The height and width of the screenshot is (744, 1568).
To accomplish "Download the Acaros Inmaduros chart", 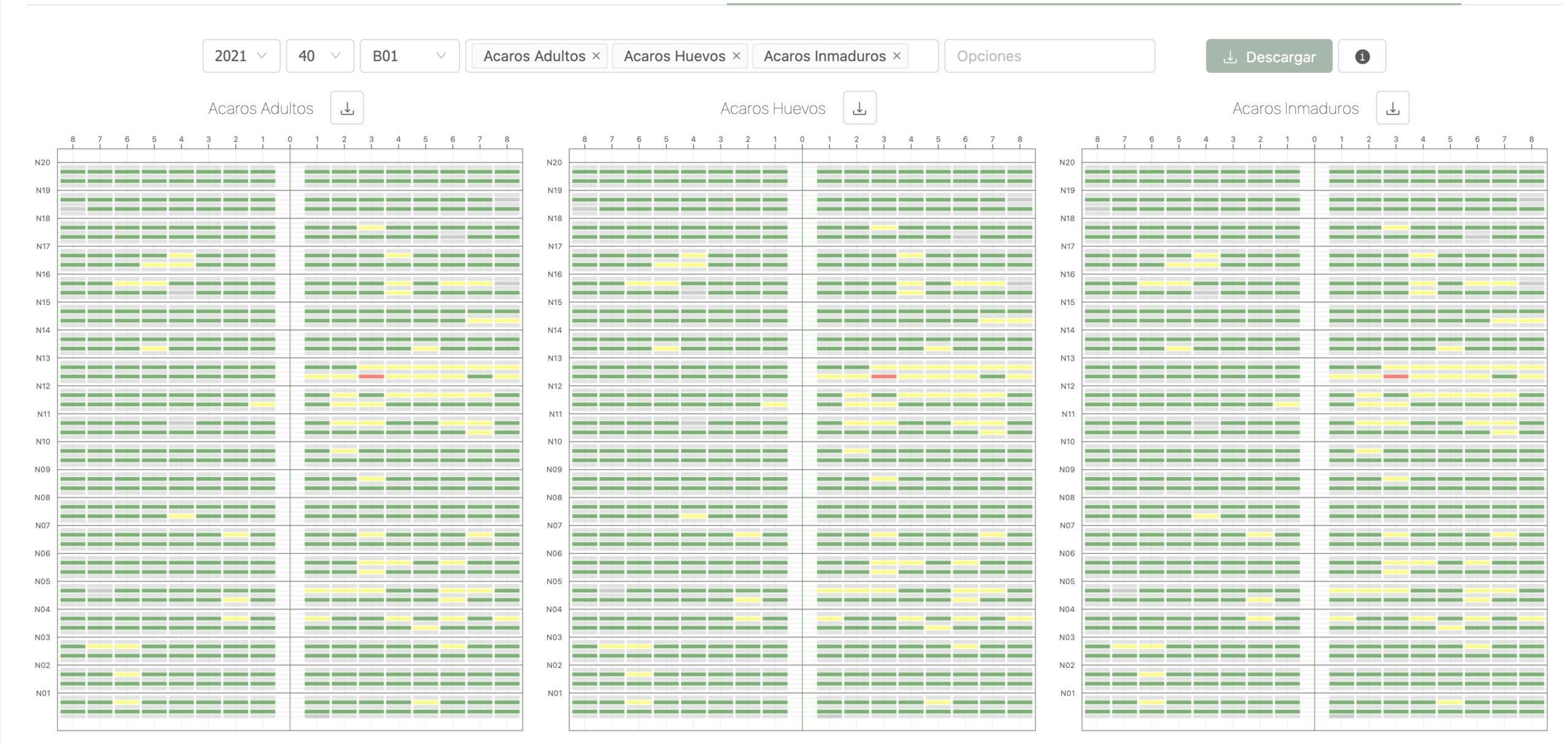I will [x=1392, y=108].
